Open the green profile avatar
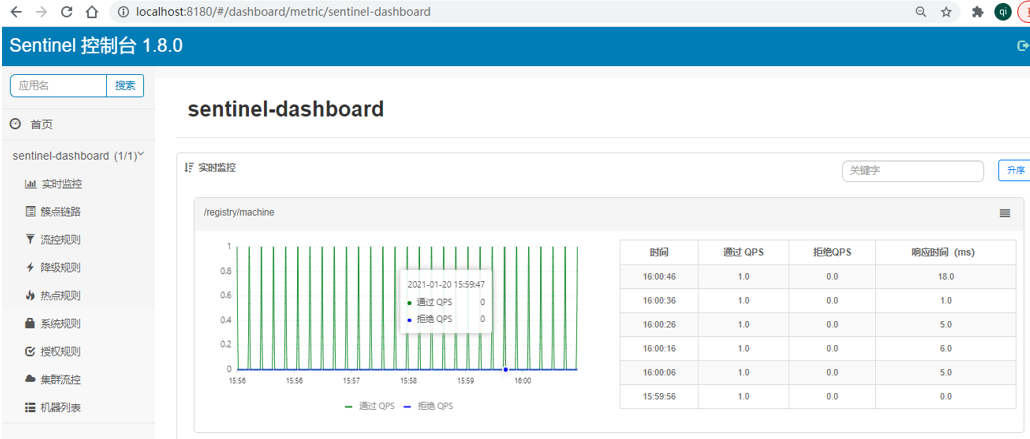 point(1003,12)
